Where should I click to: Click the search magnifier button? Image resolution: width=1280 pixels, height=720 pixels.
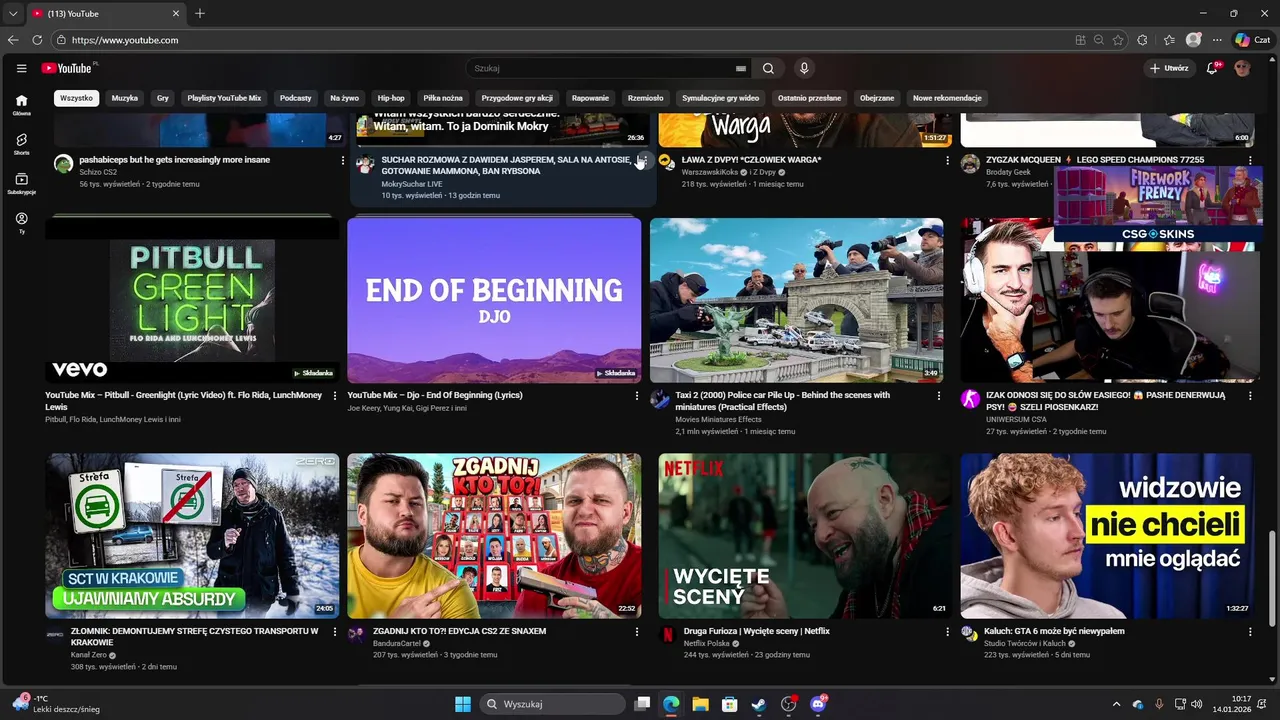(768, 68)
